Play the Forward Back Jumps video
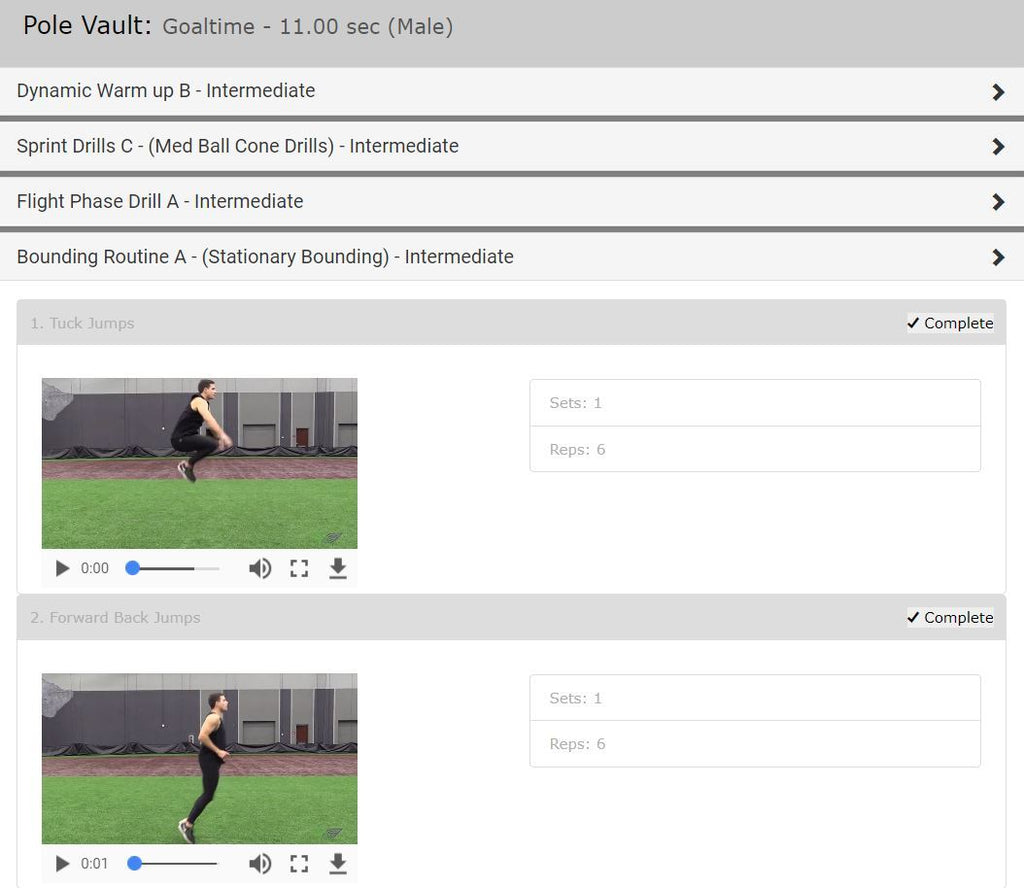Screen dimensions: 1024x888 (x=63, y=864)
